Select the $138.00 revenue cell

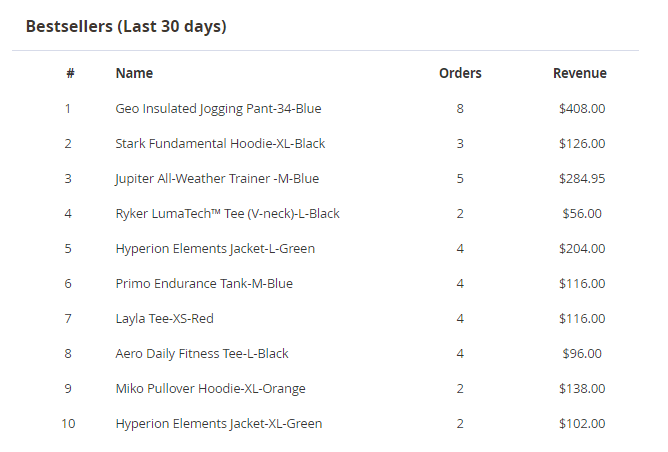click(x=582, y=388)
